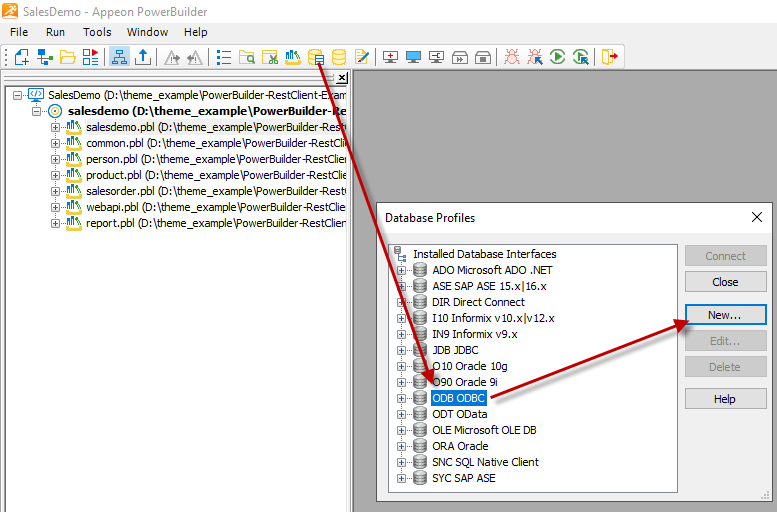This screenshot has height=512, width=777.
Task: Click the Edit file pencil icon
Action: click(362, 57)
